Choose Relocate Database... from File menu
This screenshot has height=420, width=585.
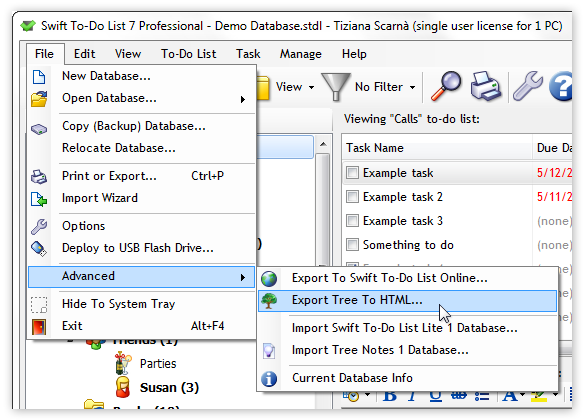[x=142, y=148]
